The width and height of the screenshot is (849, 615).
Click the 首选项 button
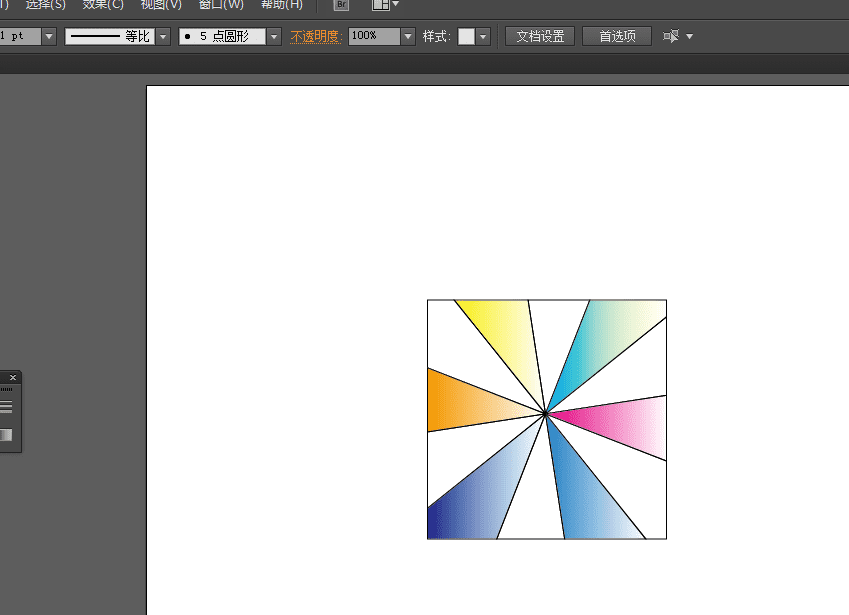click(x=617, y=37)
